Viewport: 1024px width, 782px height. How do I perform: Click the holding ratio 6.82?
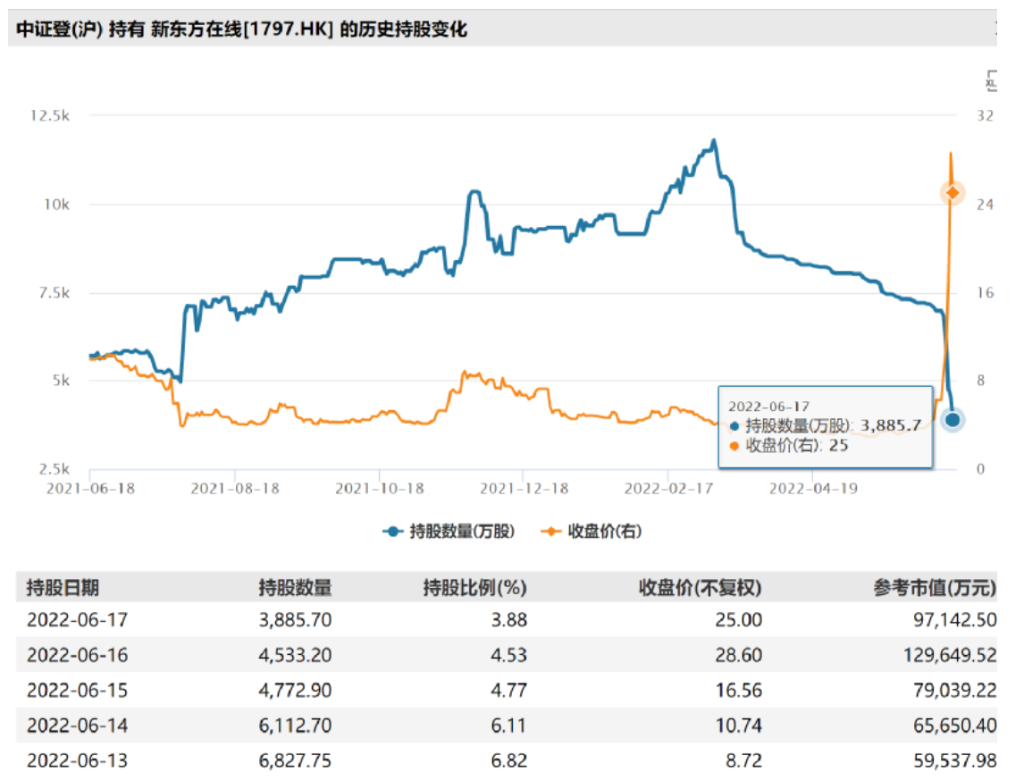(x=509, y=760)
